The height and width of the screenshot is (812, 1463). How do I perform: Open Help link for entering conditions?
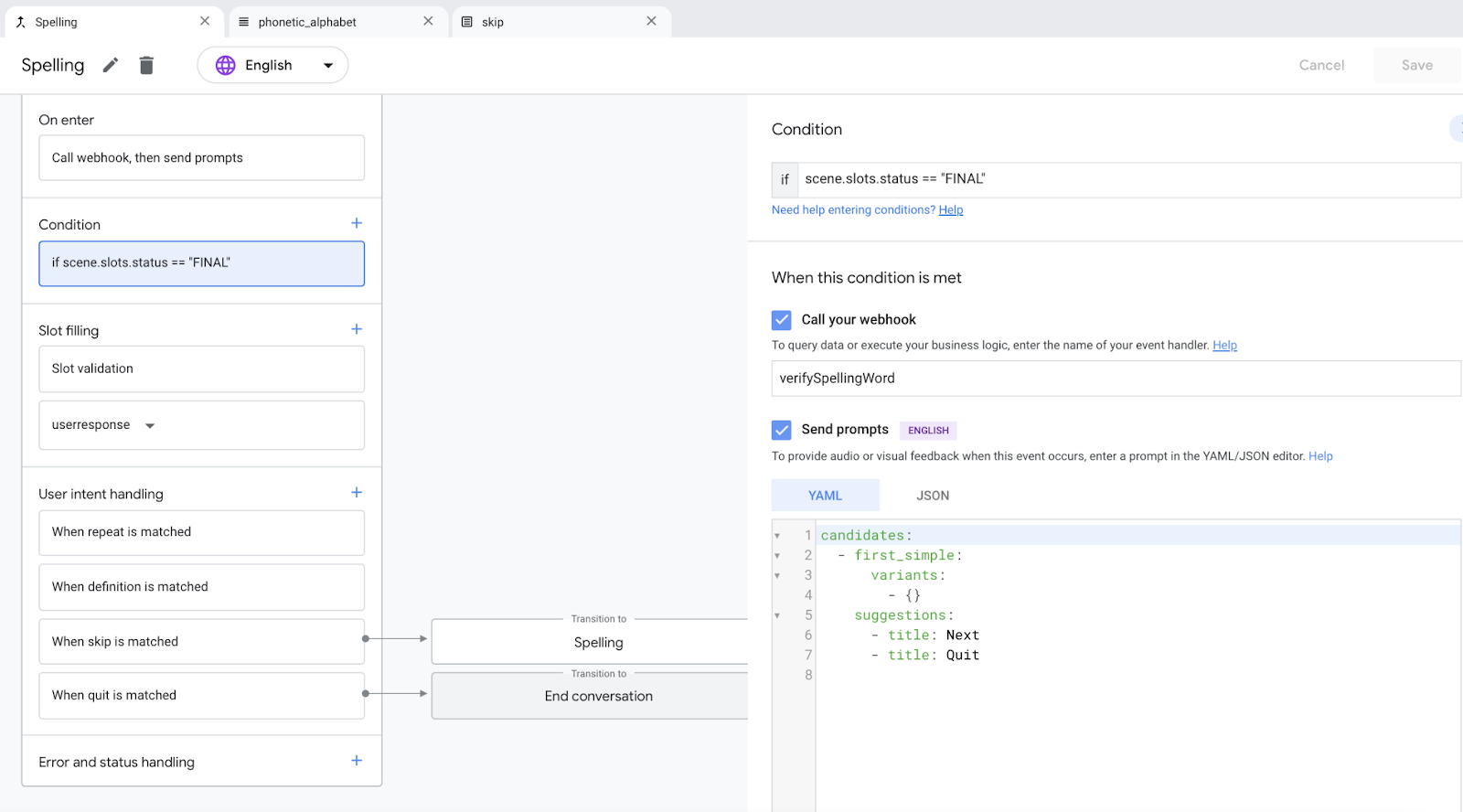[951, 210]
